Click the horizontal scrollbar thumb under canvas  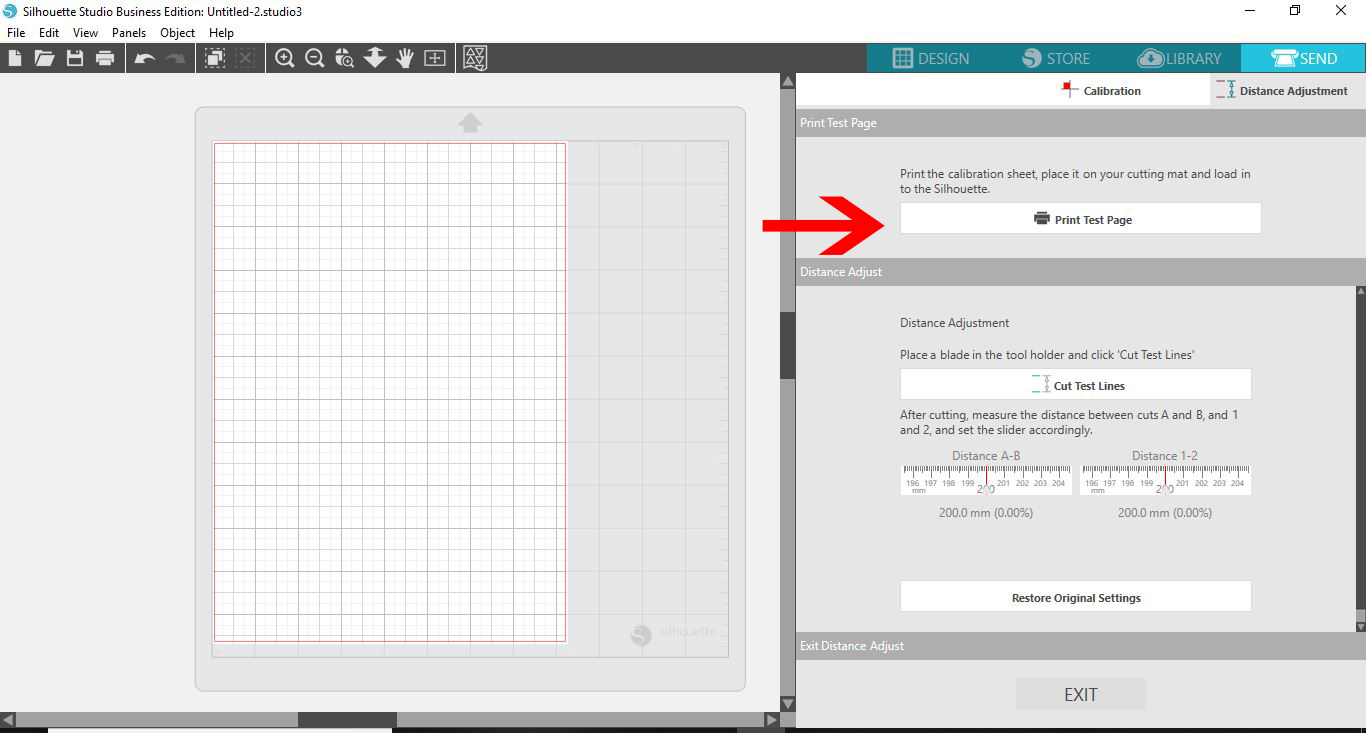coord(347,719)
